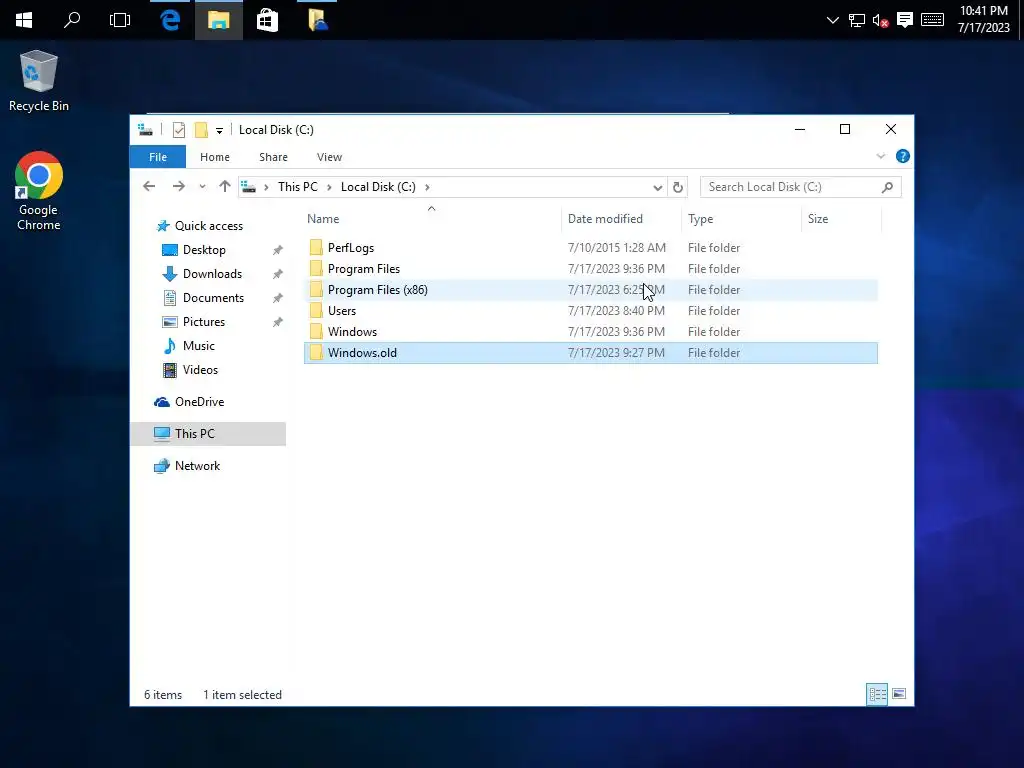Click This PC in the address breadcrumb
The height and width of the screenshot is (768, 1024).
(298, 187)
